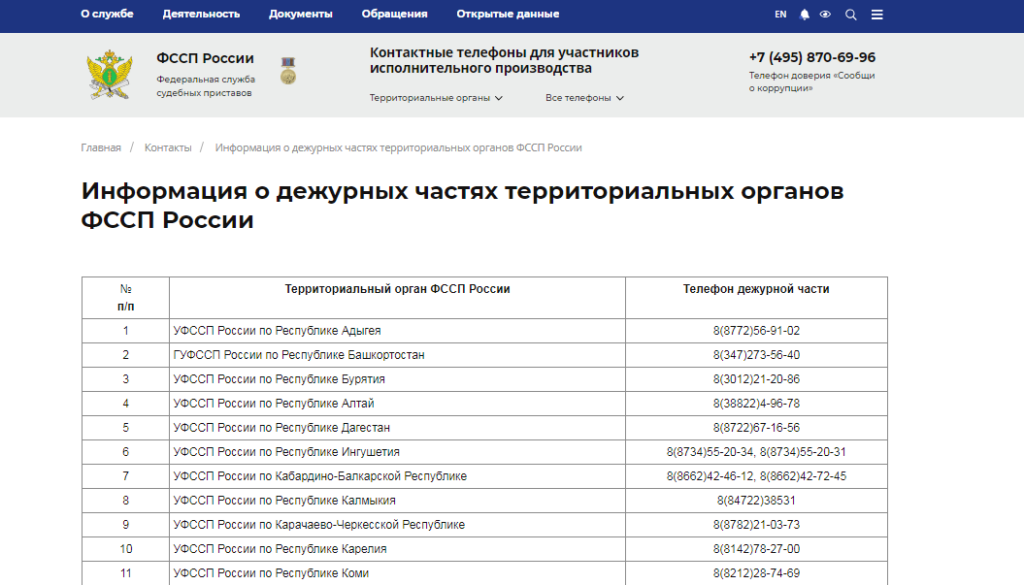1024x585 pixels.
Task: Expand the Территориальные органы dropdown
Action: point(436,98)
